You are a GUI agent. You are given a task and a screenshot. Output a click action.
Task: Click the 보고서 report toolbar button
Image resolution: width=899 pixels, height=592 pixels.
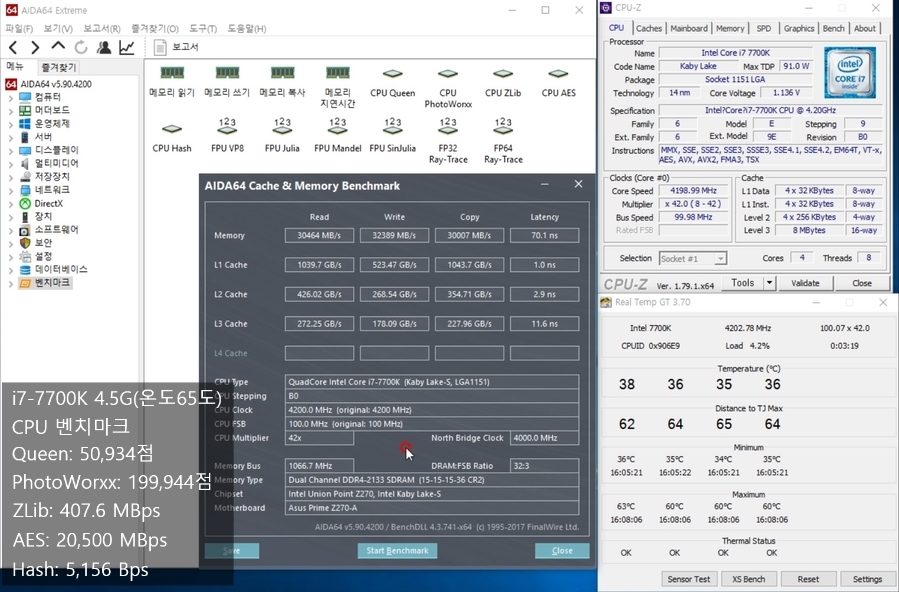[177, 47]
